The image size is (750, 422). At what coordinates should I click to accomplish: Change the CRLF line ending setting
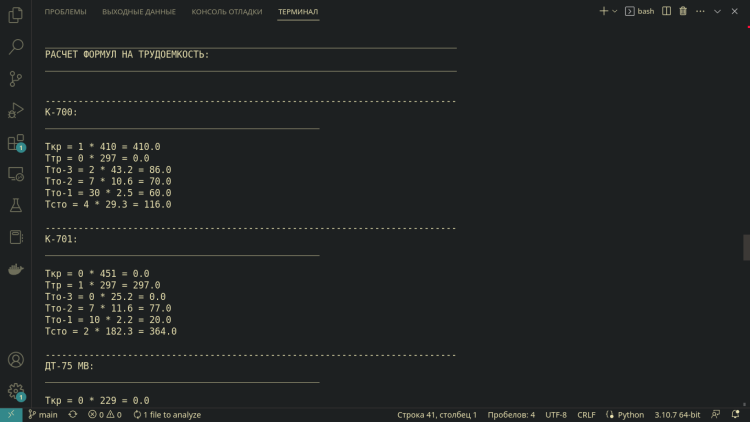[x=586, y=414]
